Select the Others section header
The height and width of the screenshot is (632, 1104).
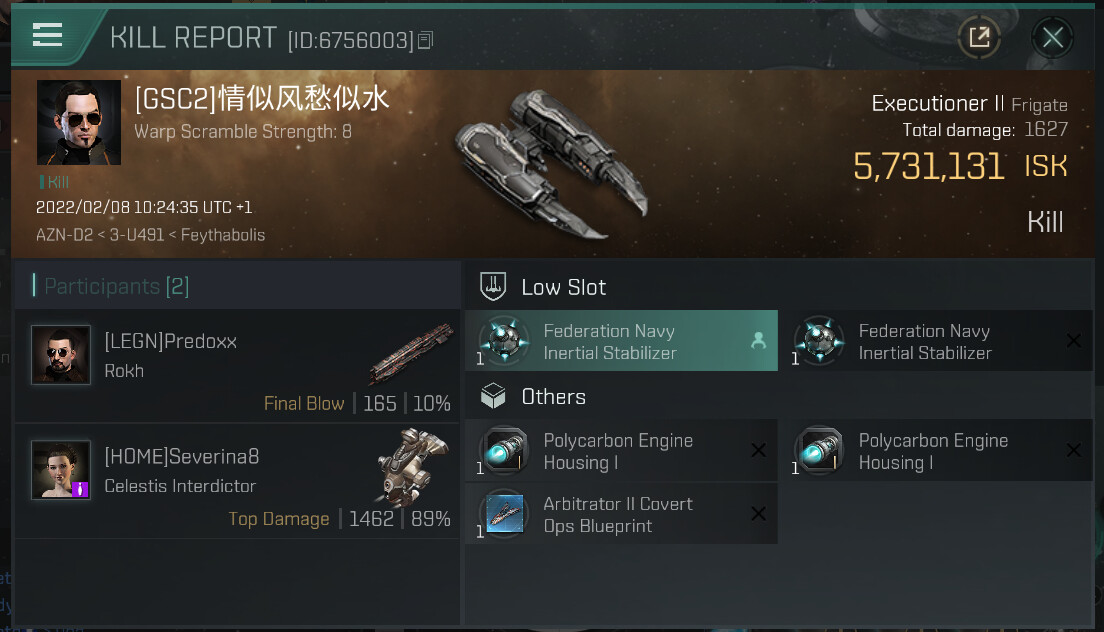553,397
